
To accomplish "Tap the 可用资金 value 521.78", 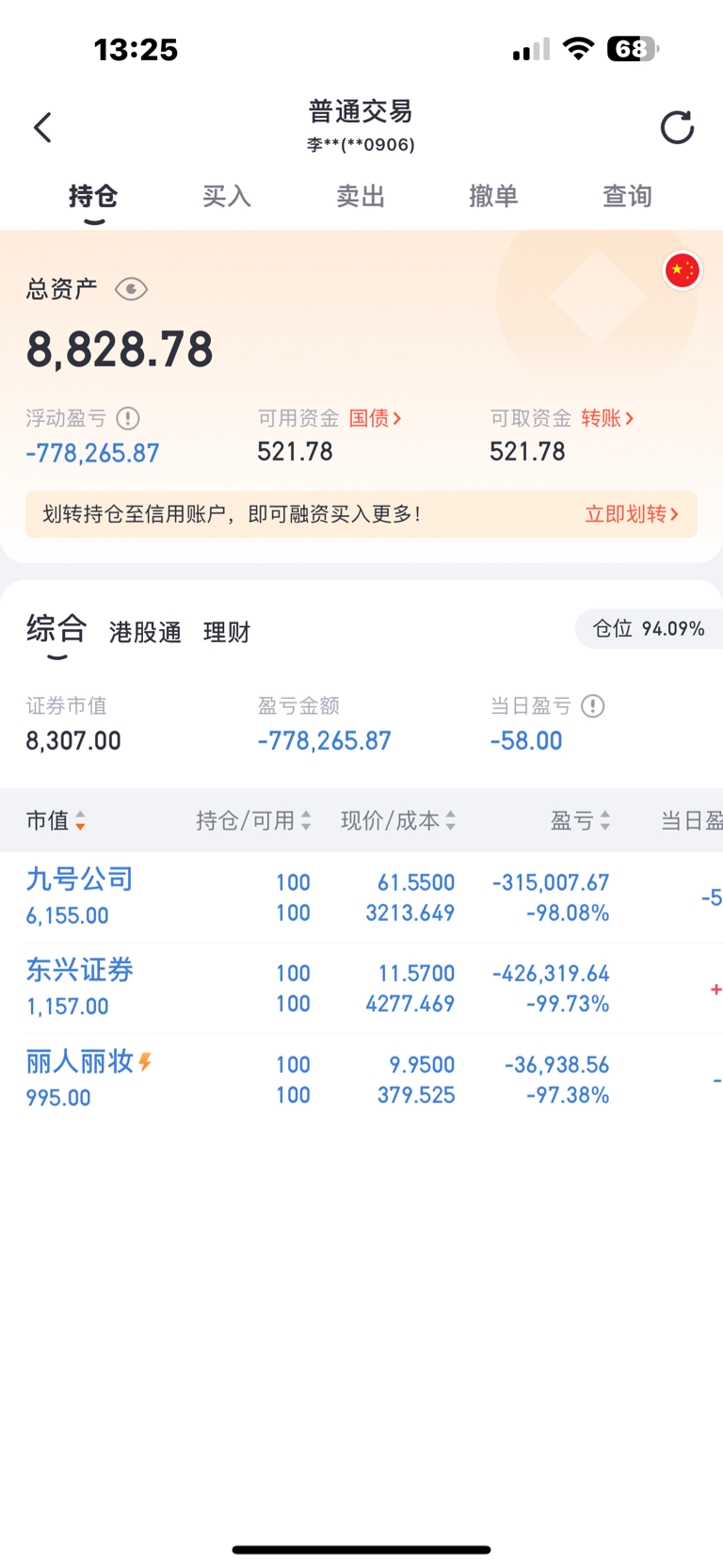I will (x=295, y=452).
